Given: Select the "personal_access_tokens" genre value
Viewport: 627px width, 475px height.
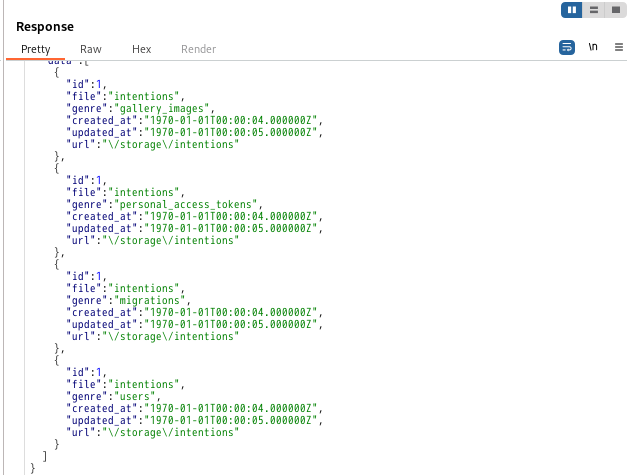Looking at the screenshot, I should (x=186, y=205).
